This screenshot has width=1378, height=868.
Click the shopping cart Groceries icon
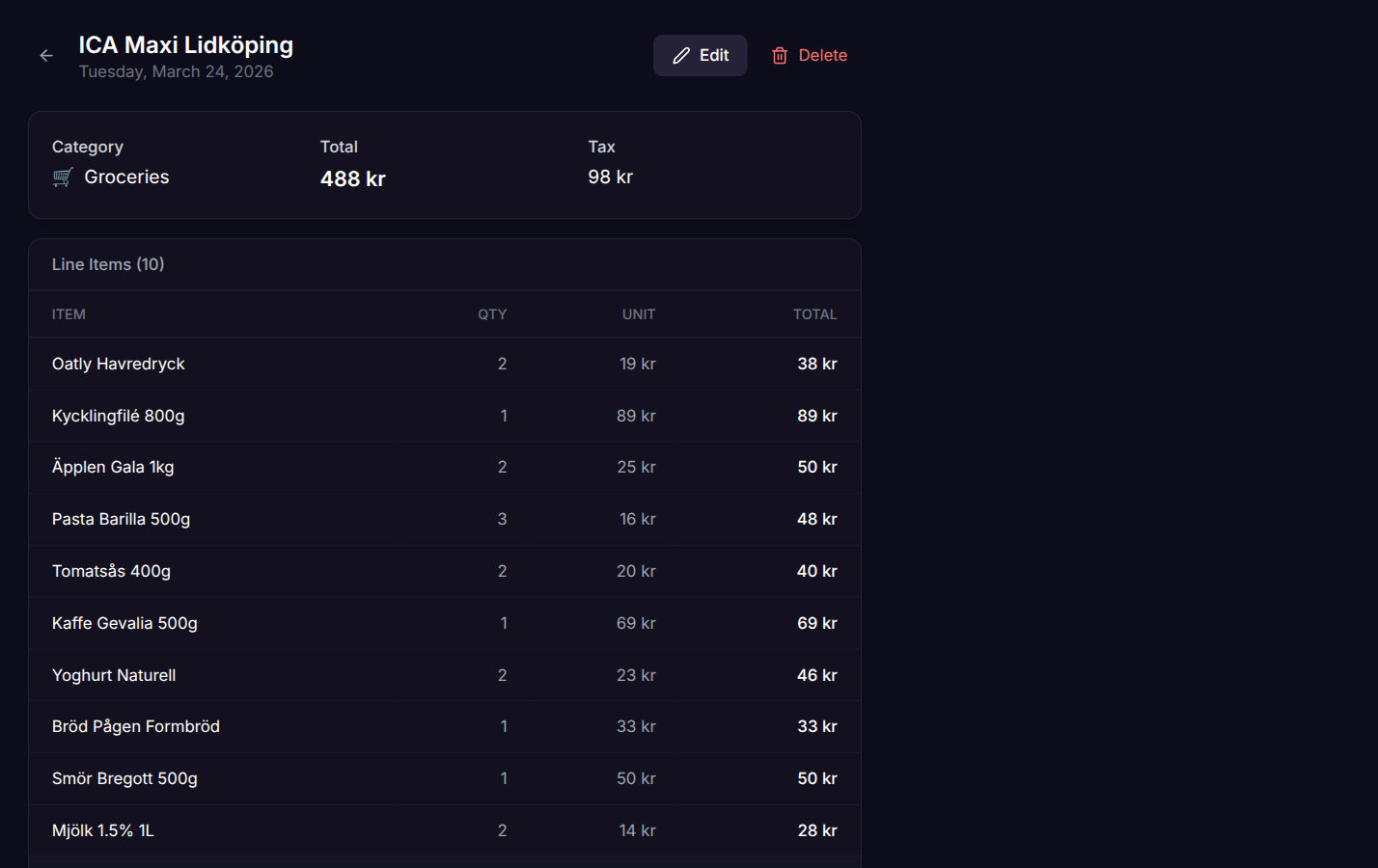click(63, 177)
